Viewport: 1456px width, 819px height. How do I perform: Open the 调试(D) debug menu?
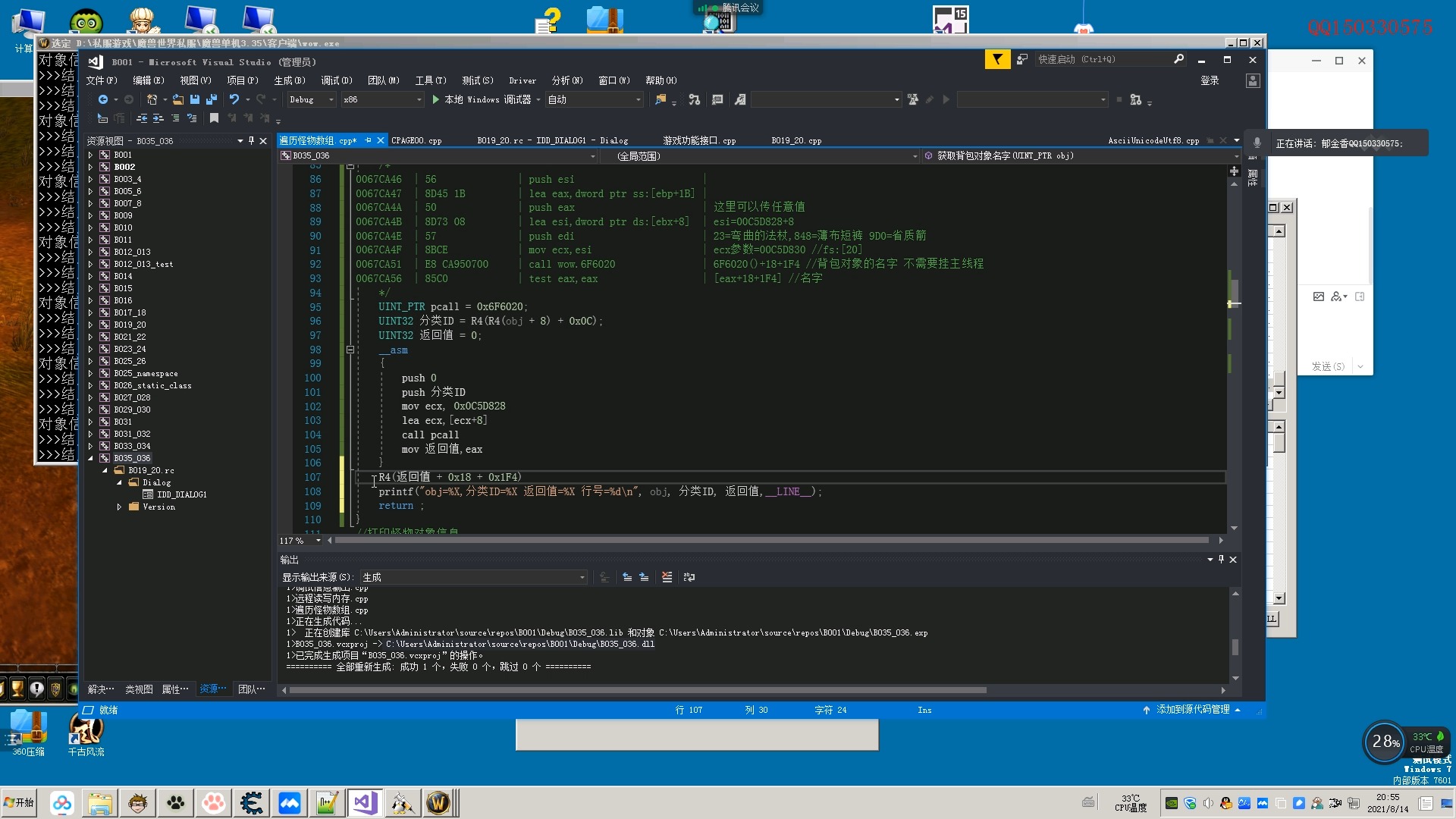[x=336, y=80]
